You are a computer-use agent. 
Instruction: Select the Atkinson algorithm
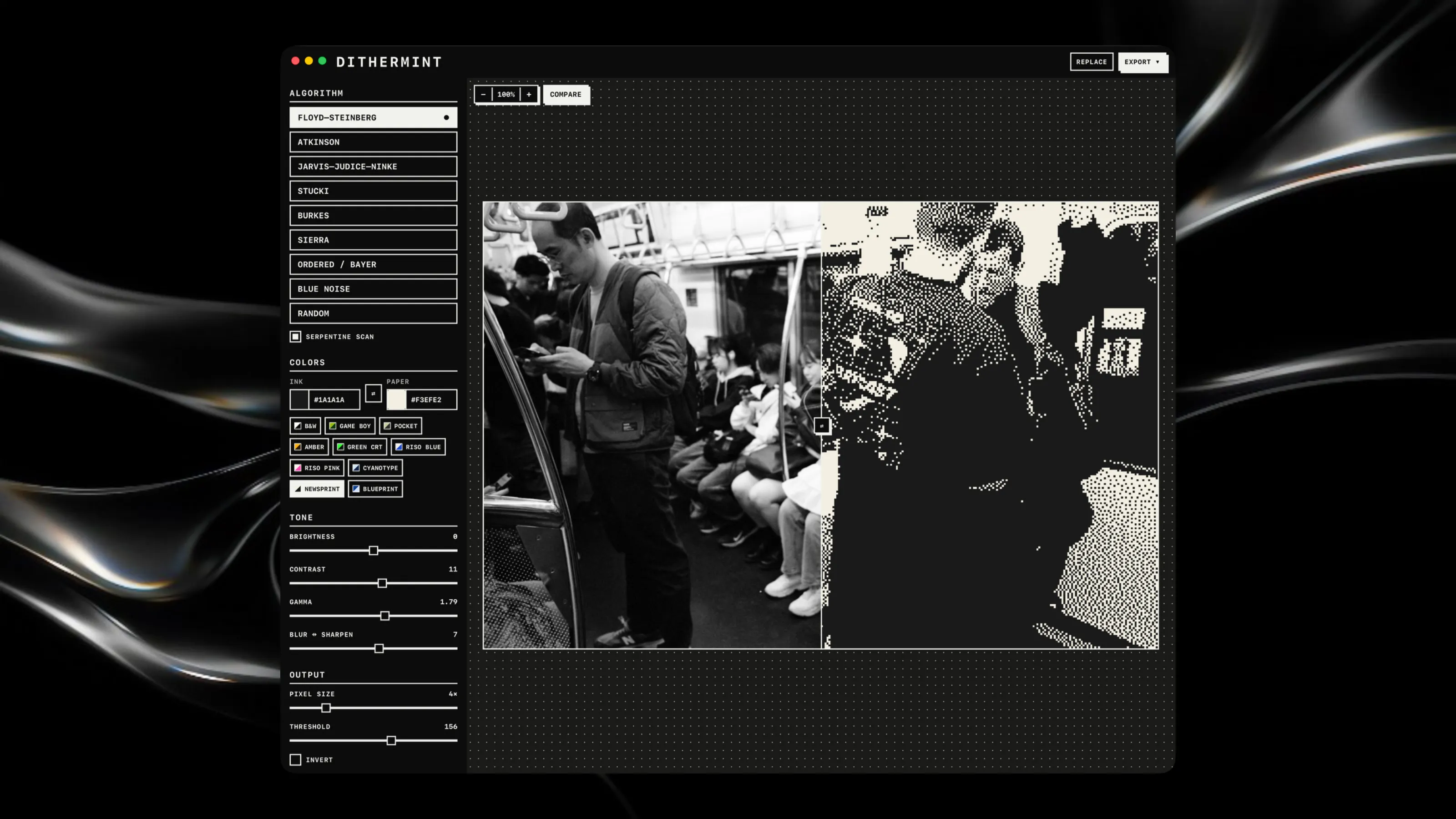(x=373, y=142)
